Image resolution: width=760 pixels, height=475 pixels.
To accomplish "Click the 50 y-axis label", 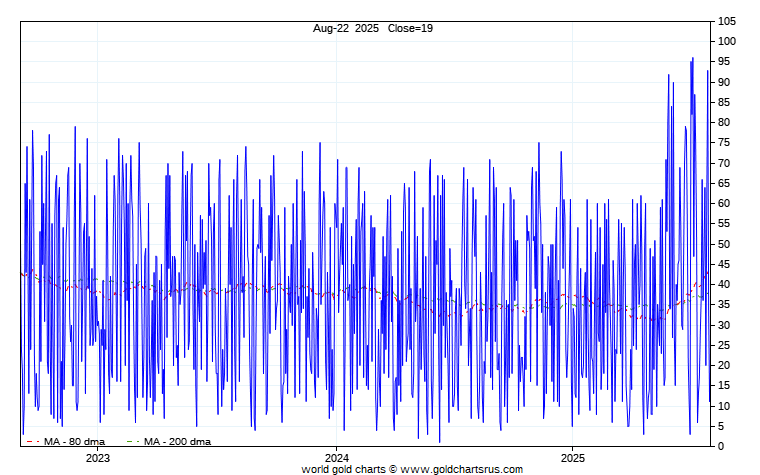I will pos(724,244).
